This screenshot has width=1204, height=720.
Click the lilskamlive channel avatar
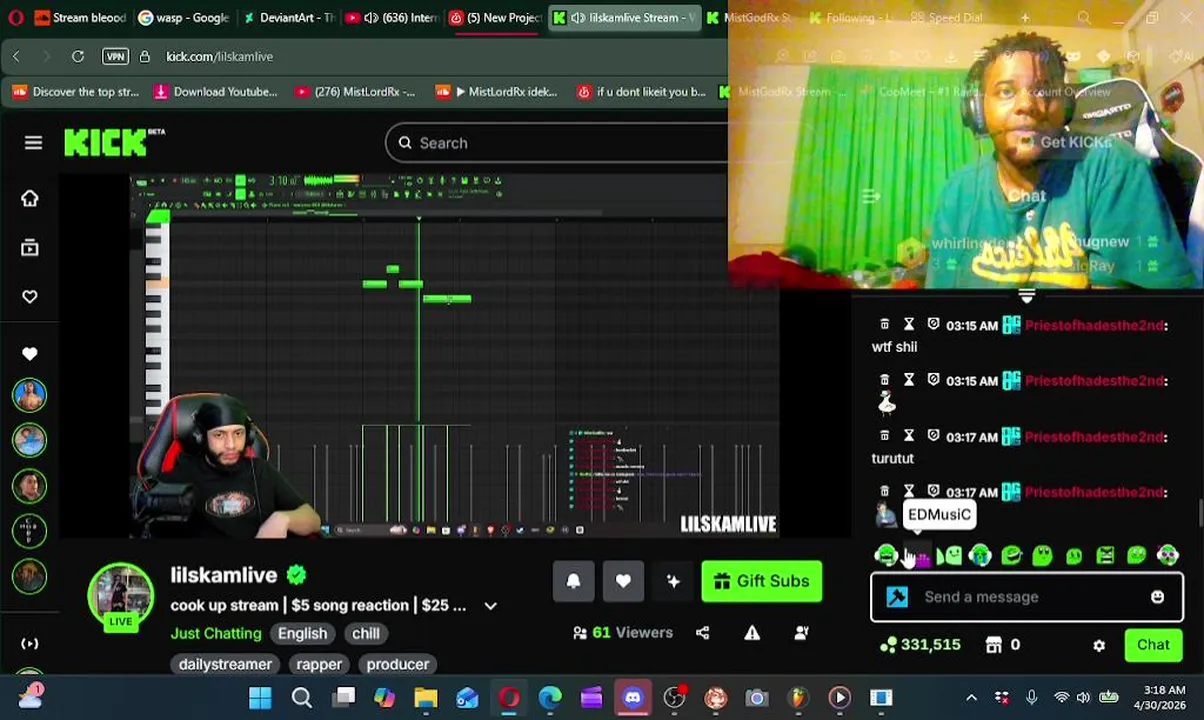coord(120,596)
